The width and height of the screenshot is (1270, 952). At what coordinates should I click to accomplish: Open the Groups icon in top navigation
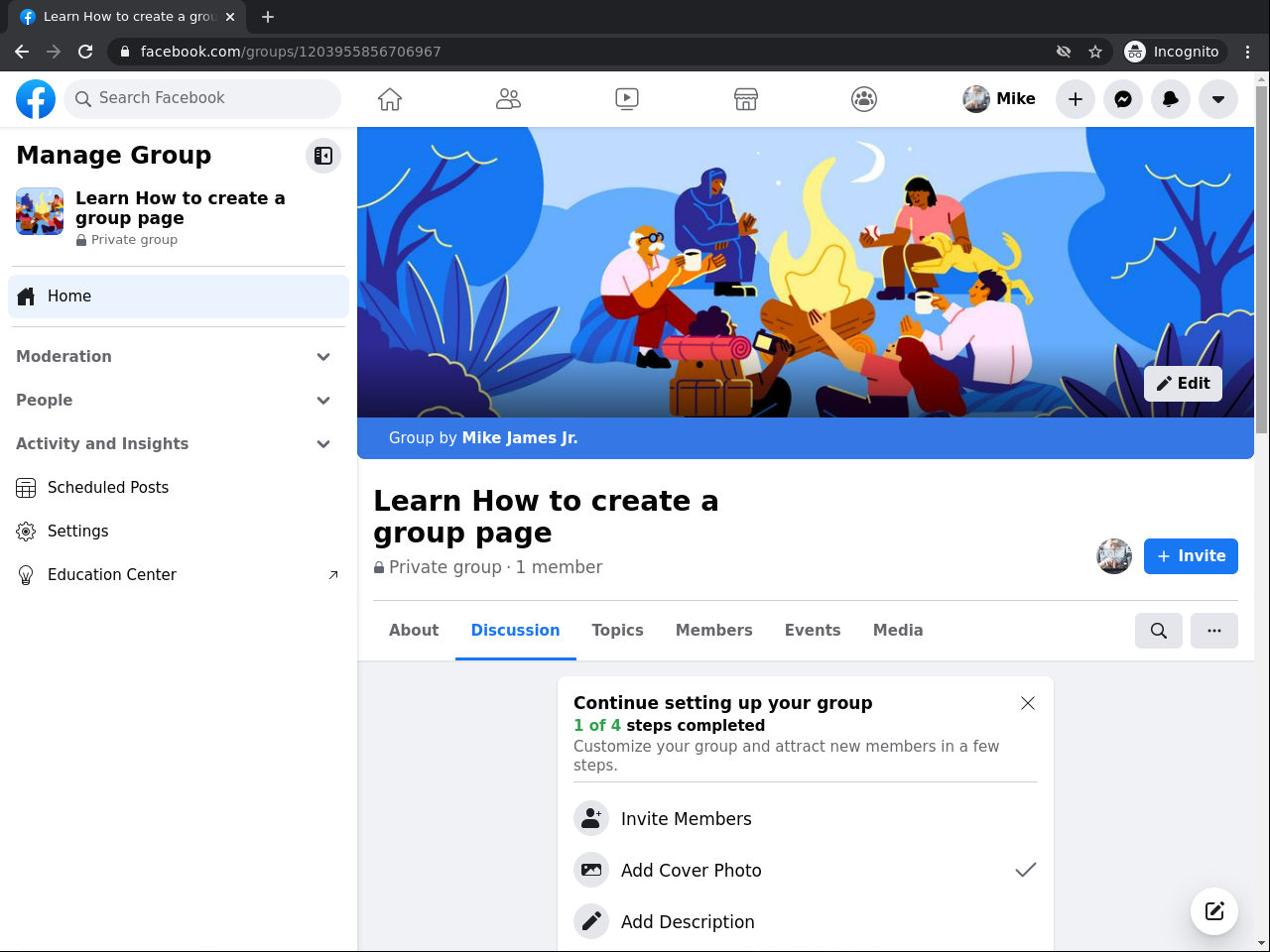[864, 99]
